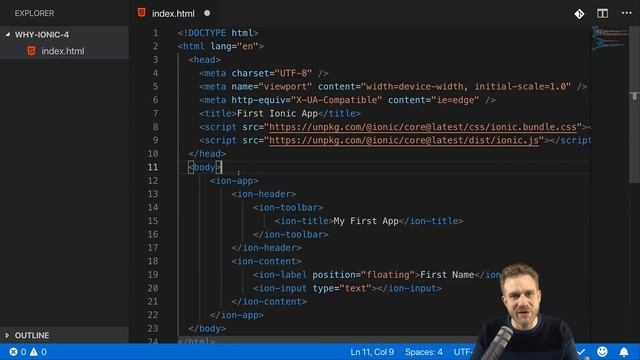Click the closing head tag on line 10
Image resolution: width=640 pixels, height=360 pixels.
pyautogui.click(x=207, y=154)
